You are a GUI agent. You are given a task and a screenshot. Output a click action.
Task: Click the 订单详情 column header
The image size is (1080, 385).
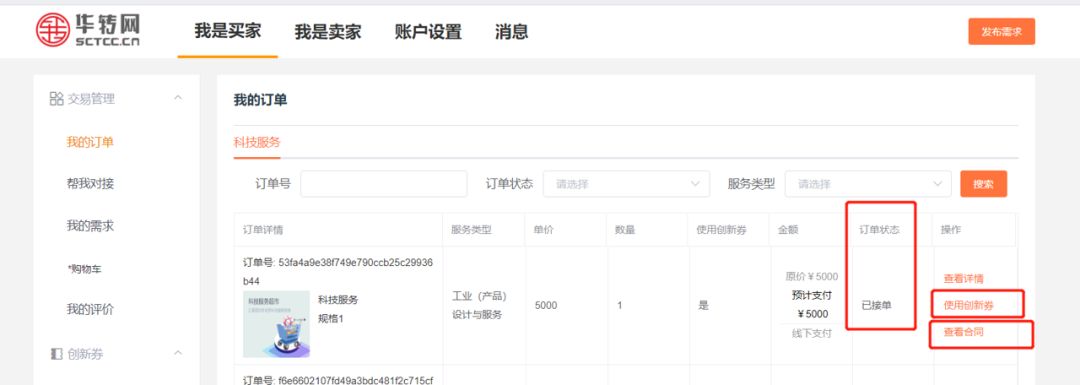pyautogui.click(x=263, y=230)
